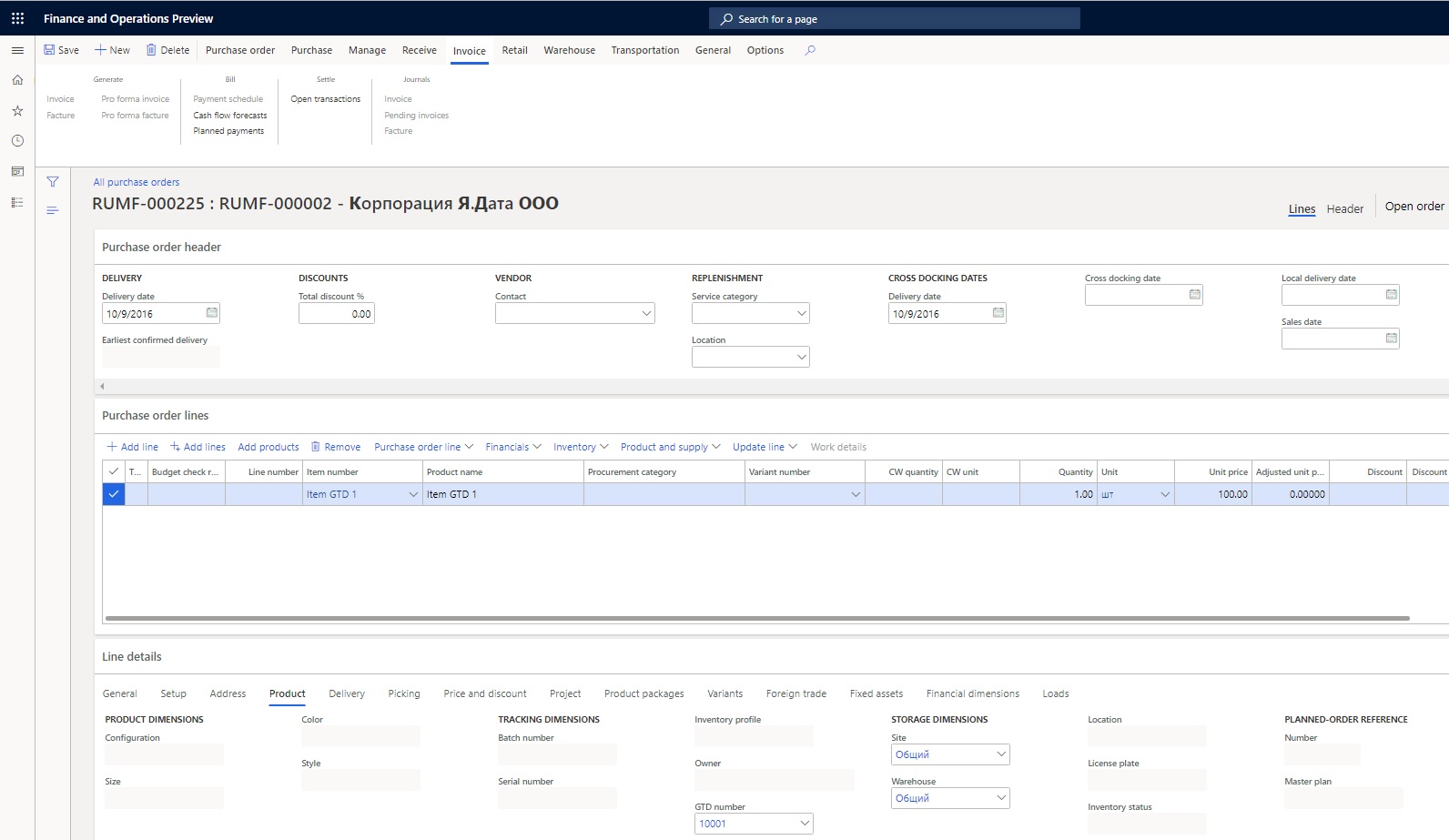Switch to Lines view
The image size is (1449, 840).
(x=1302, y=208)
